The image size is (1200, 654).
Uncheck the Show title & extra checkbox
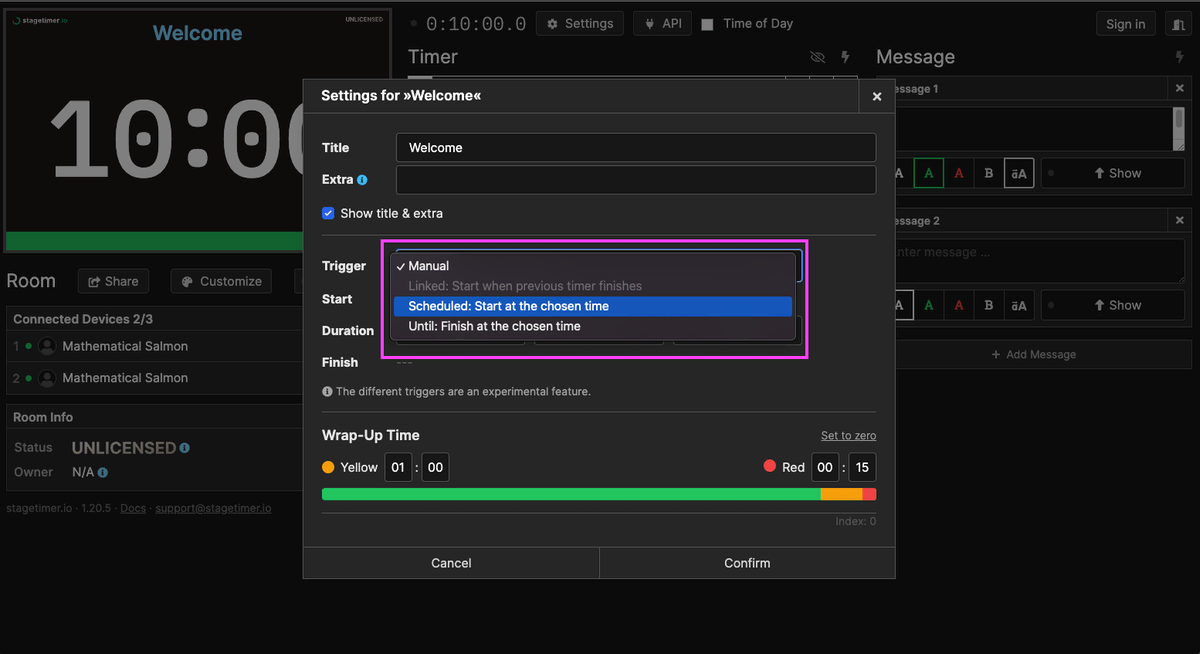(328, 213)
